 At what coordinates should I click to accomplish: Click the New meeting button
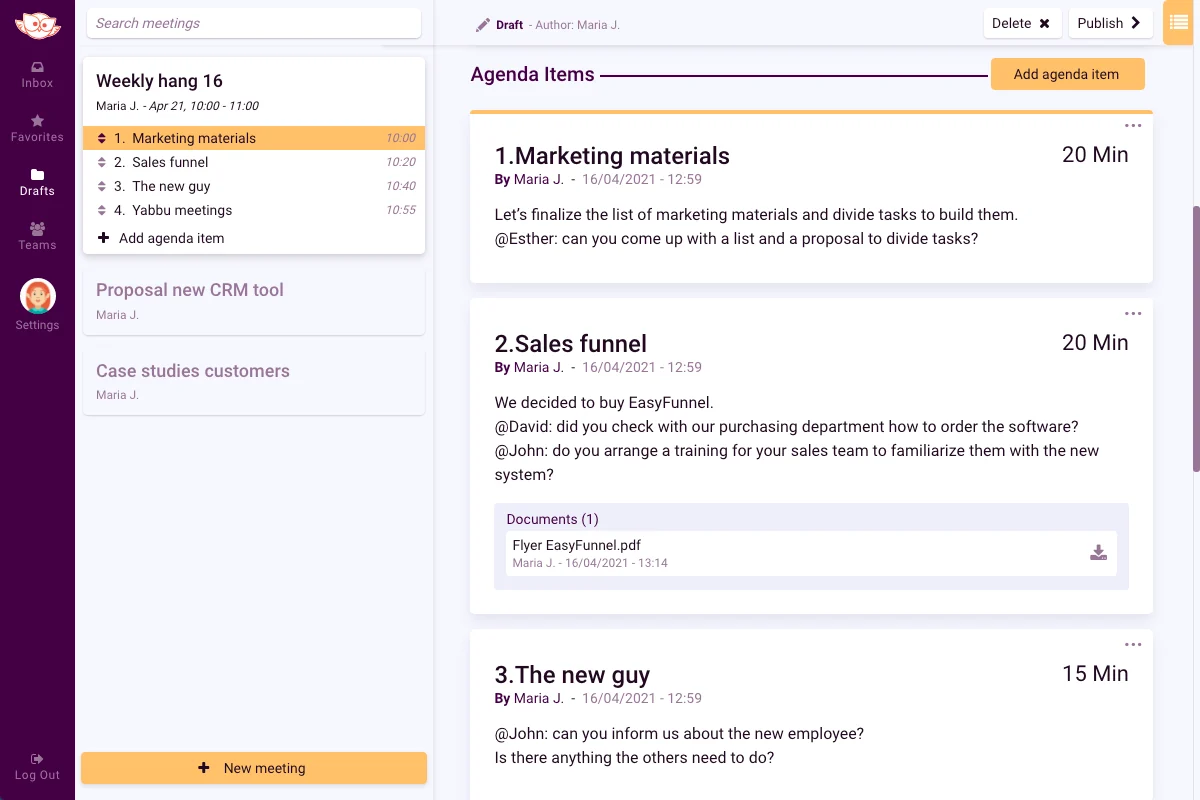254,768
